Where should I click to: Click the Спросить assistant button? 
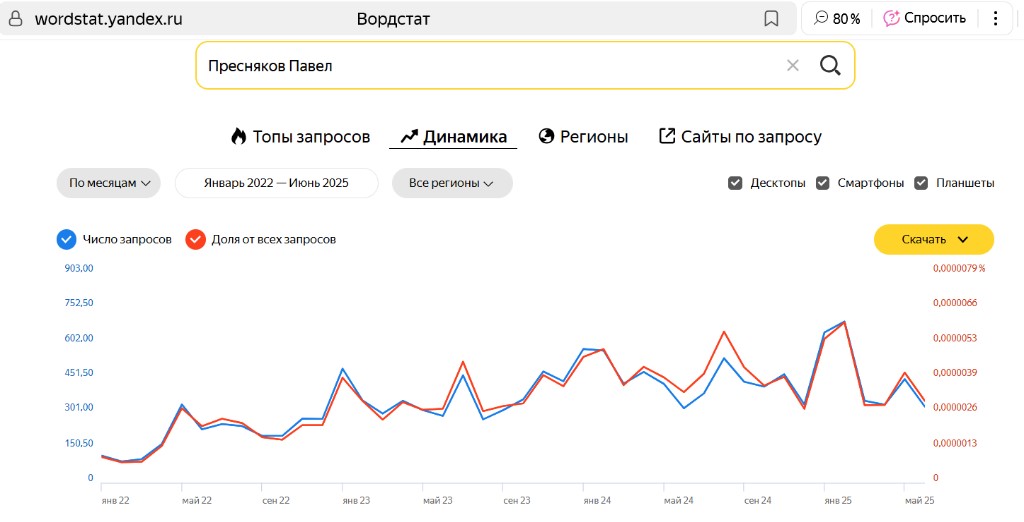click(925, 19)
